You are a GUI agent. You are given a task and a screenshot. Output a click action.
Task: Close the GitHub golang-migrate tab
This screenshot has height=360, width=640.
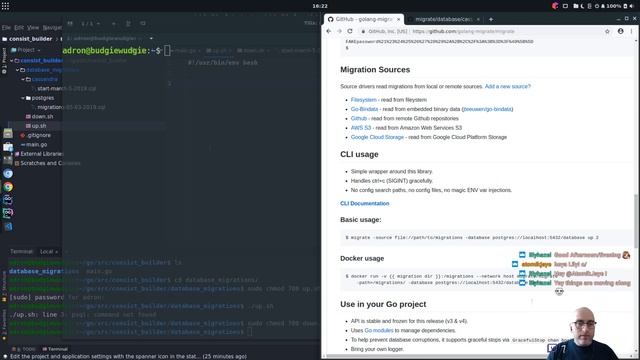point(398,19)
